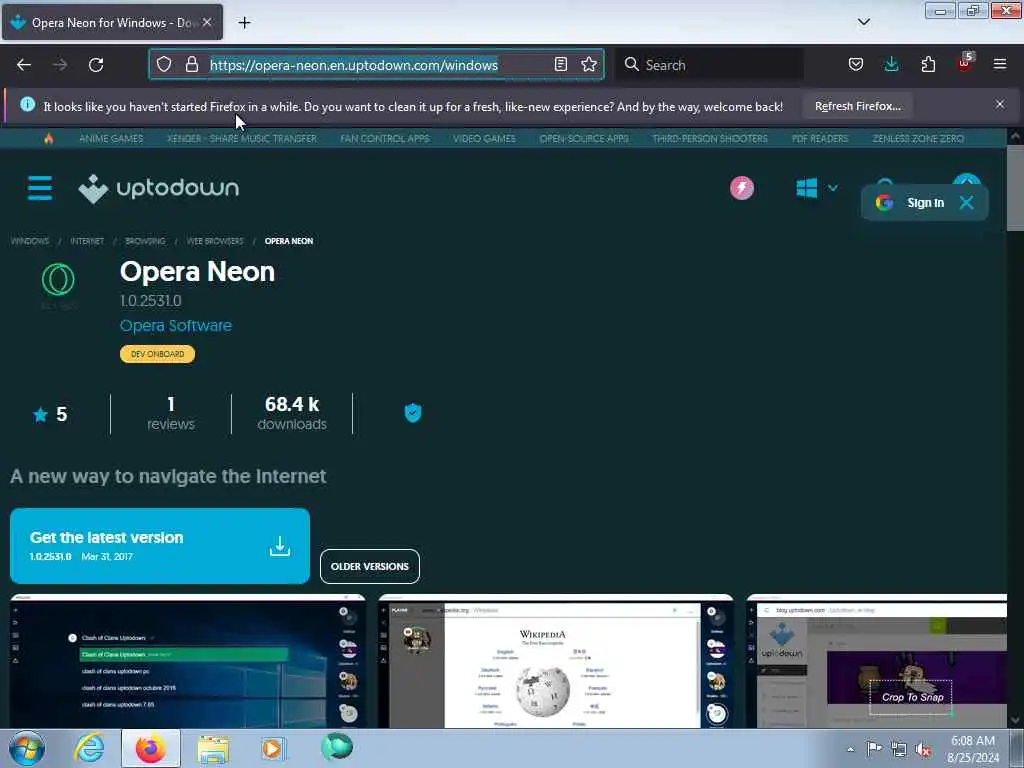Image resolution: width=1024 pixels, height=768 pixels.
Task: Click the Dev Onboard badge
Action: click(x=157, y=354)
